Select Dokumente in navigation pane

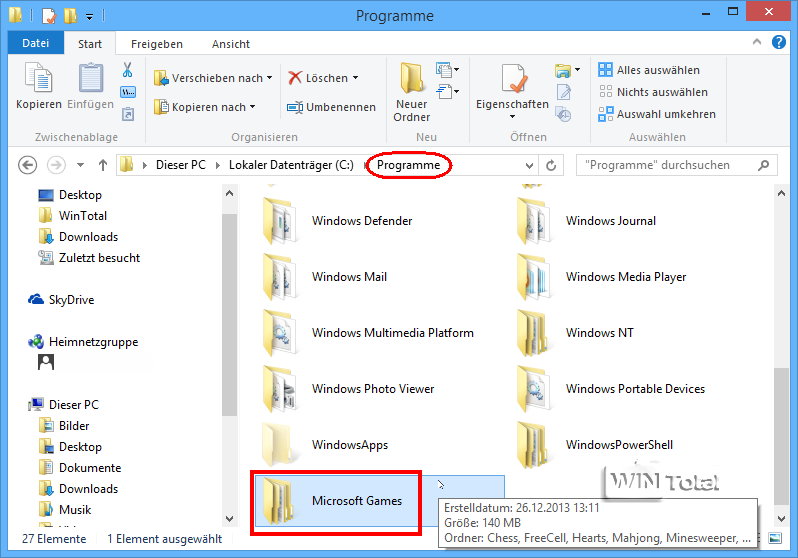point(80,468)
